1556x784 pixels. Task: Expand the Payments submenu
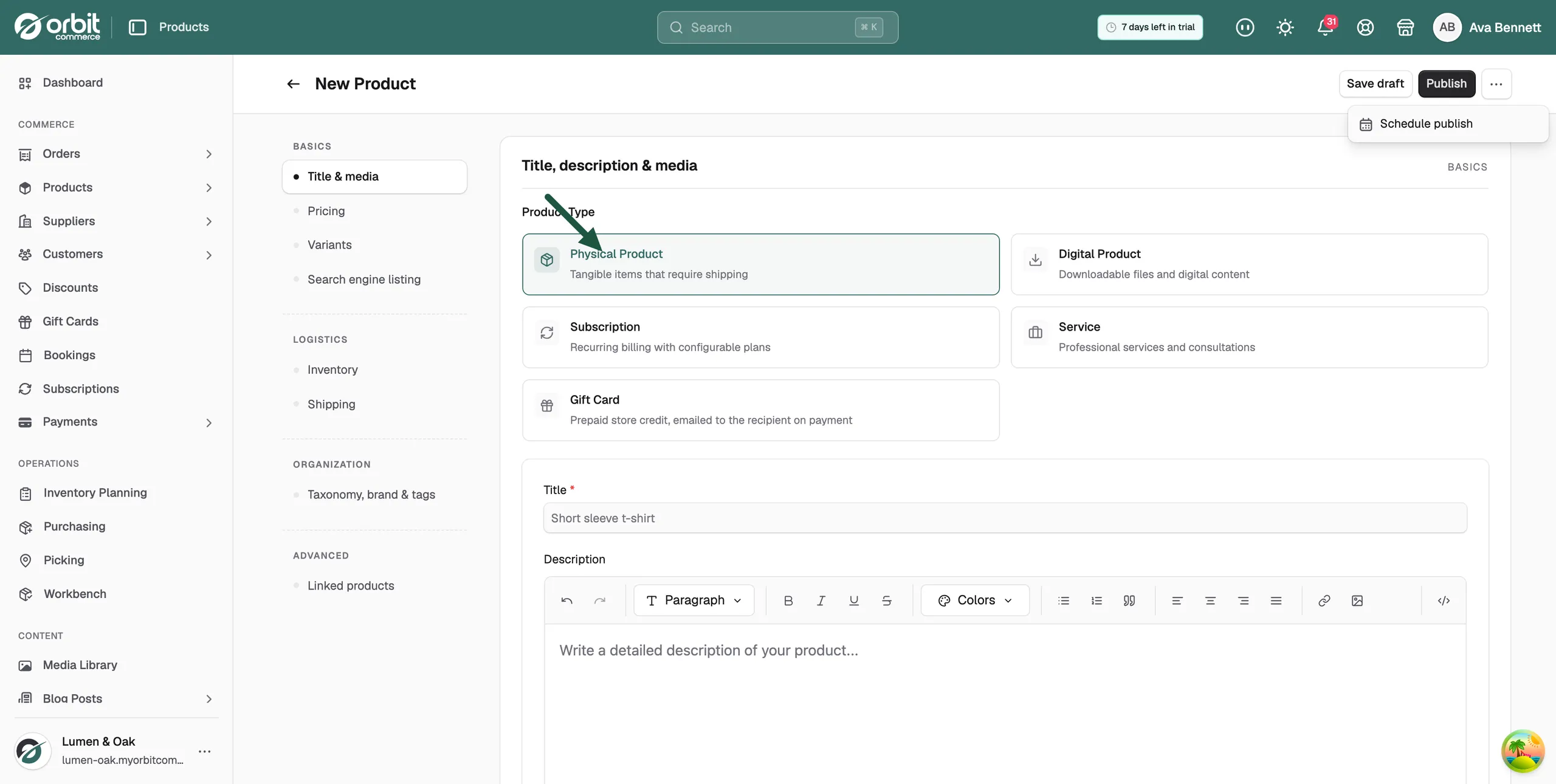(208, 422)
